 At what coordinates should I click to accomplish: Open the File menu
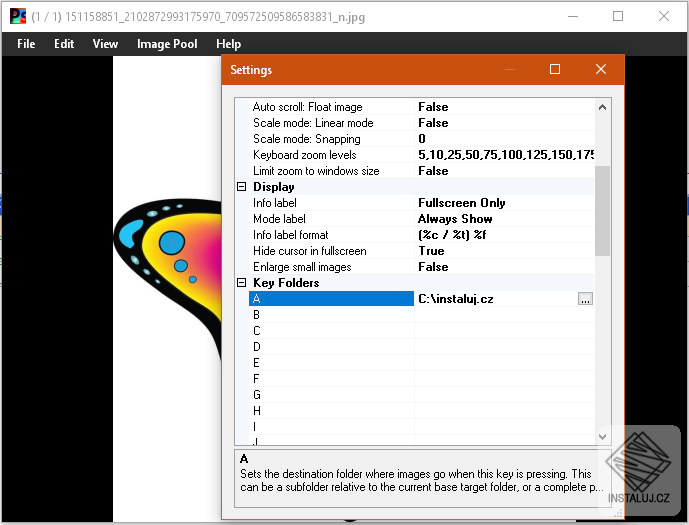pos(26,44)
